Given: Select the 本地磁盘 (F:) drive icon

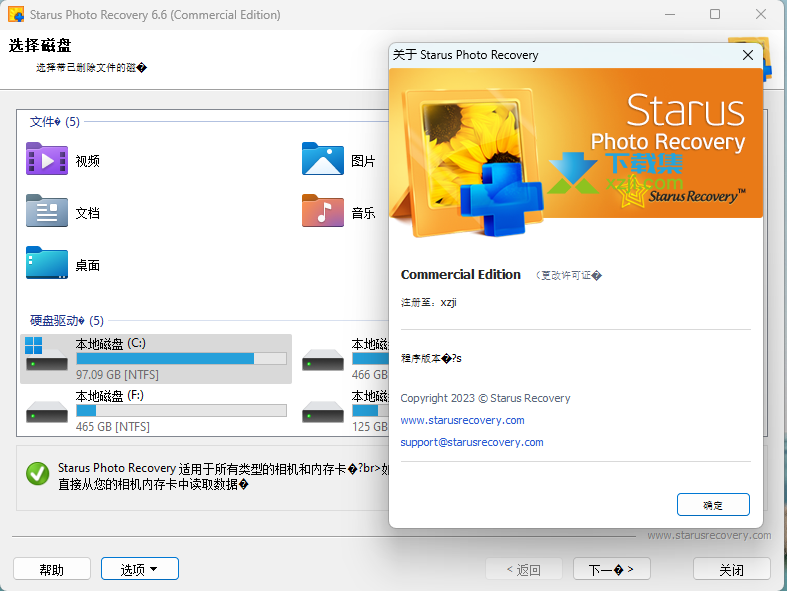Looking at the screenshot, I should [47, 412].
